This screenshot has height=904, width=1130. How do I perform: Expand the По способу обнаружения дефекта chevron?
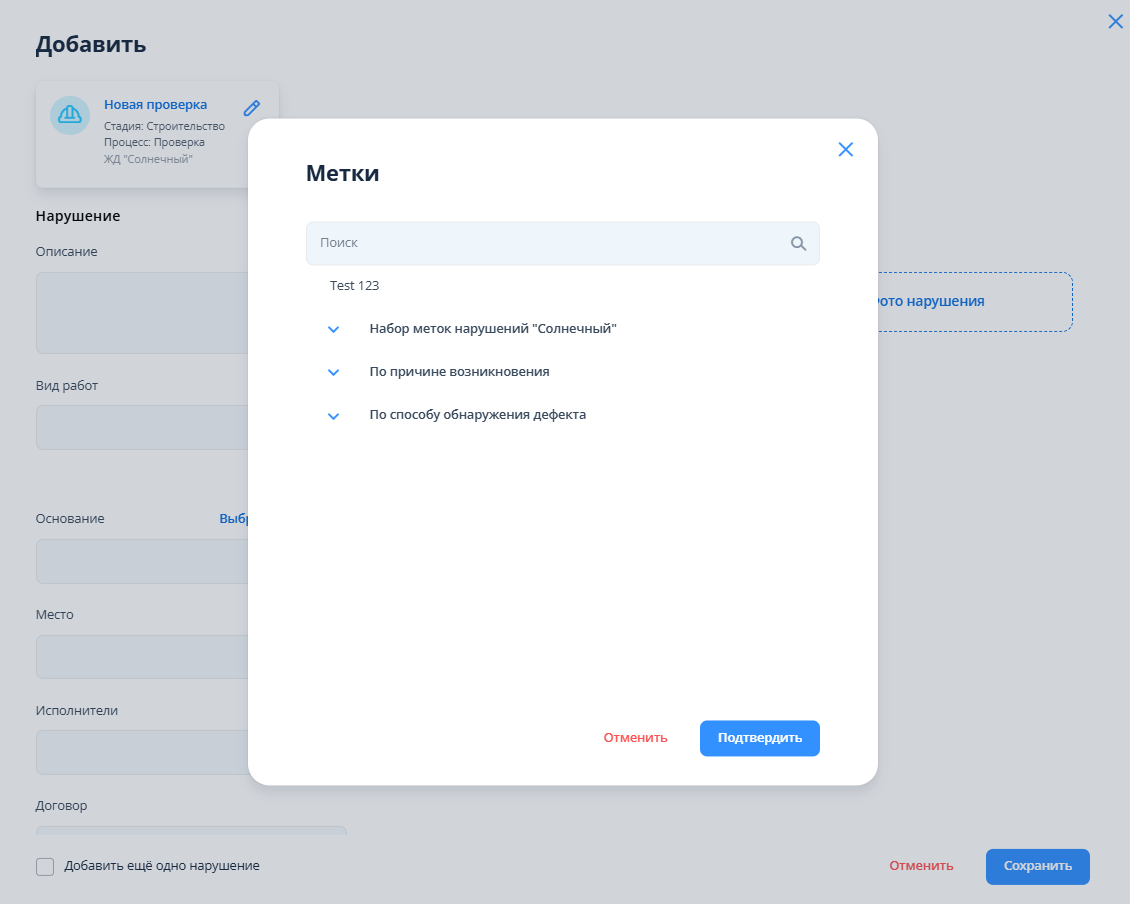click(x=334, y=415)
